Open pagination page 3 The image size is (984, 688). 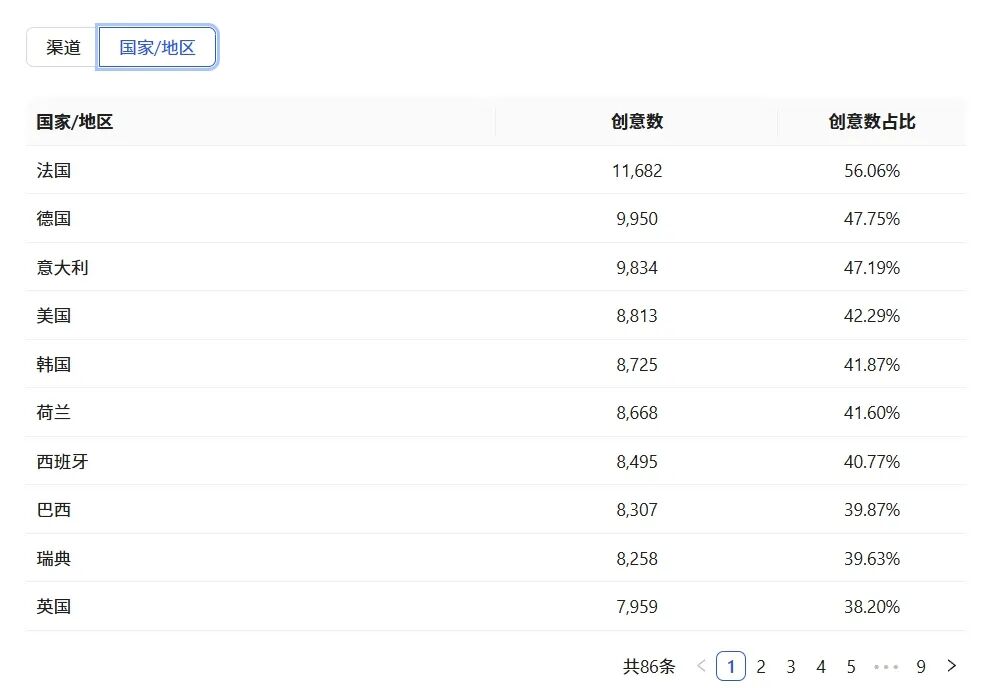tap(791, 667)
